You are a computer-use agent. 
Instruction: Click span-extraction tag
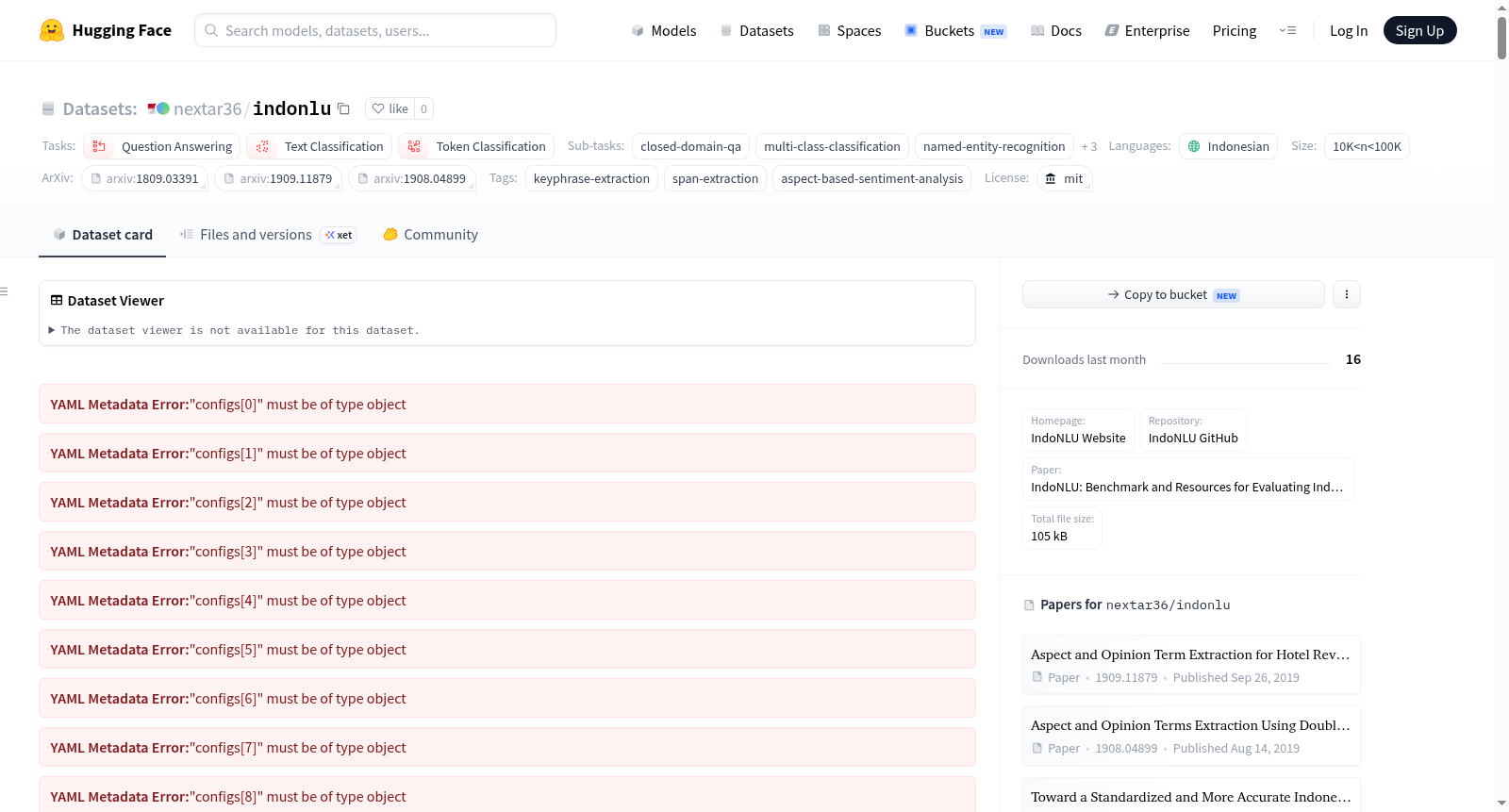click(x=715, y=178)
